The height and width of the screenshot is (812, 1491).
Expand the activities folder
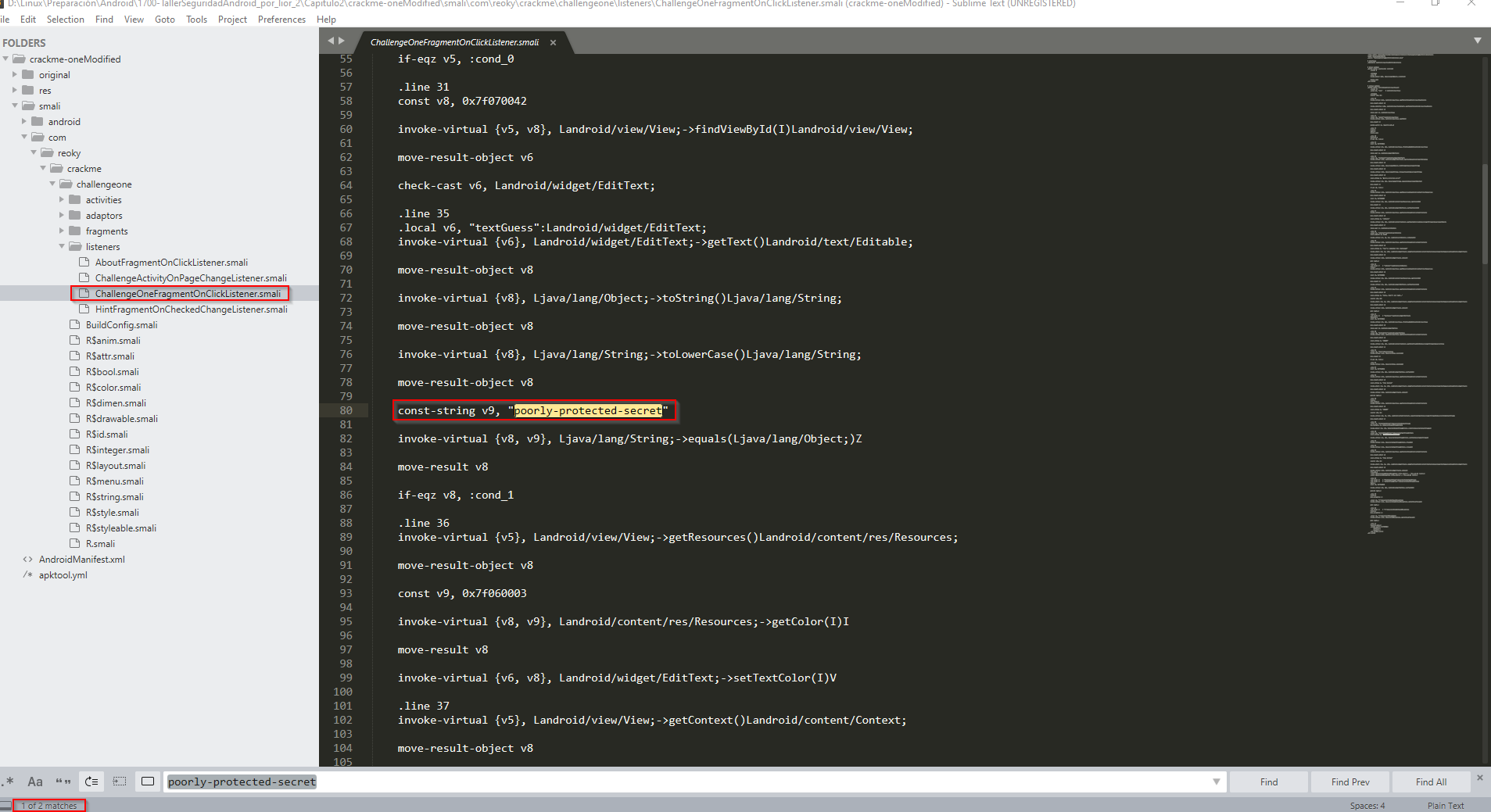tap(62, 199)
